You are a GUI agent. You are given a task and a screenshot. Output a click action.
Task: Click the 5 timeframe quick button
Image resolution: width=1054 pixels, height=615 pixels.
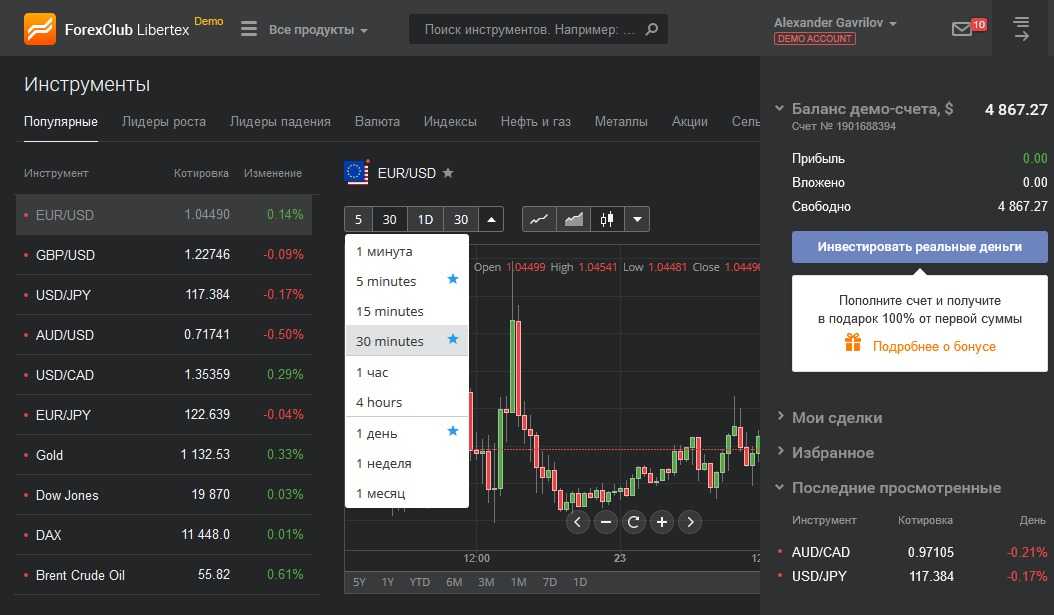358,219
